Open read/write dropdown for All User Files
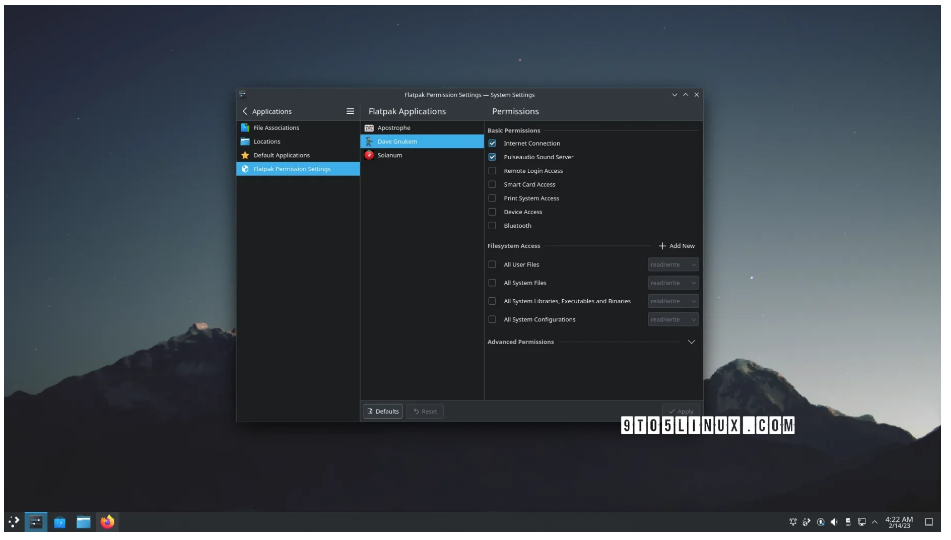Image resolution: width=951 pixels, height=540 pixels. point(673,265)
